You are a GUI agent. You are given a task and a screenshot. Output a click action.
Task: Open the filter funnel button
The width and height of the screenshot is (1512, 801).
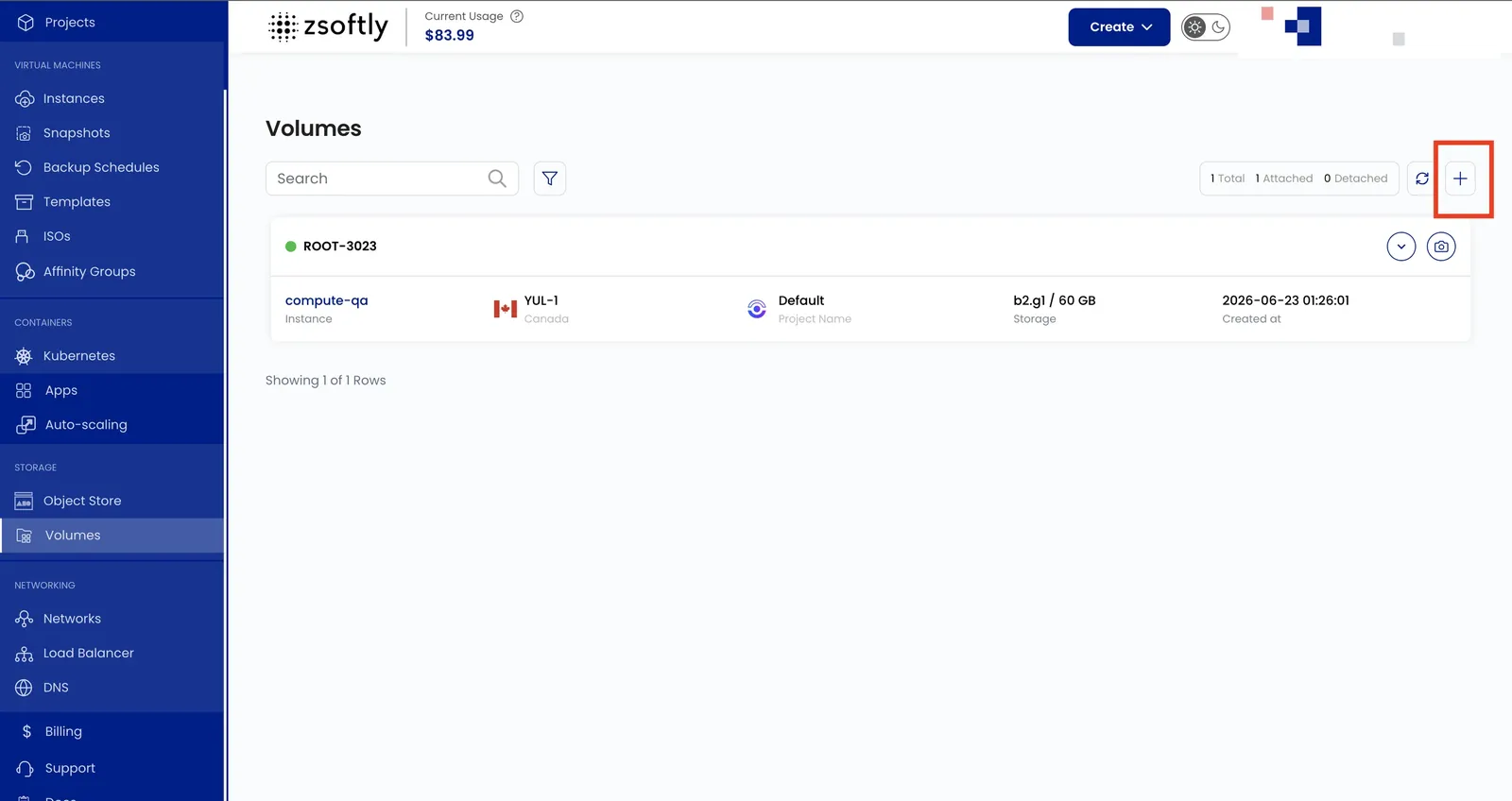pos(550,179)
